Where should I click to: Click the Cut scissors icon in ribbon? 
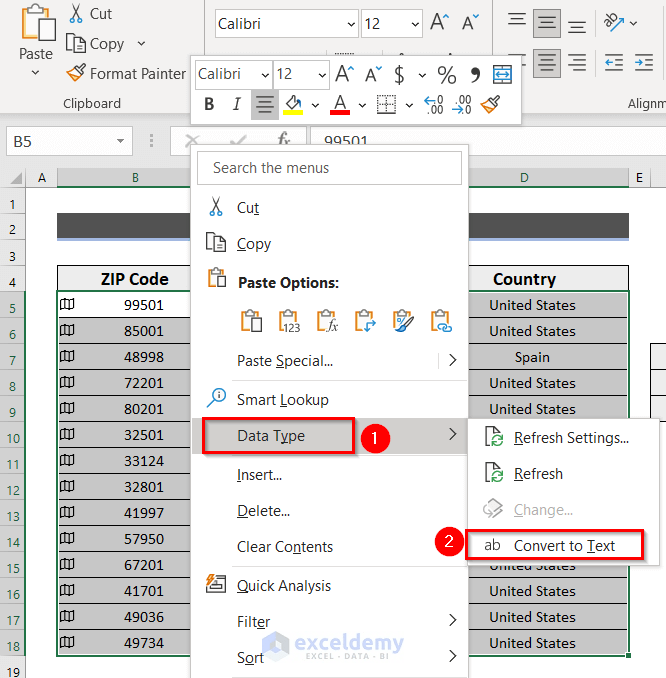[x=76, y=13]
